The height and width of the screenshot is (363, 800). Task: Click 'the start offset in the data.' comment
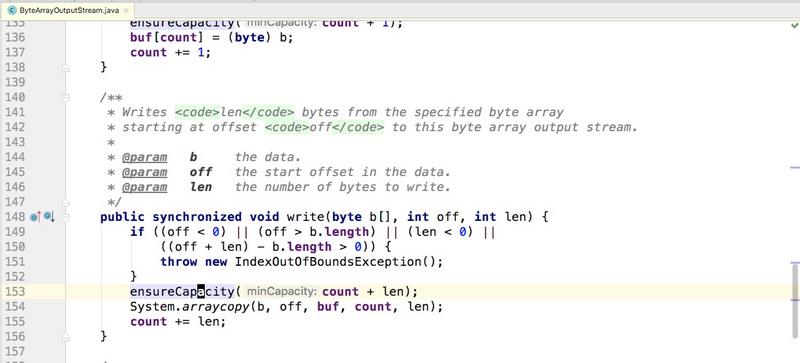343,172
